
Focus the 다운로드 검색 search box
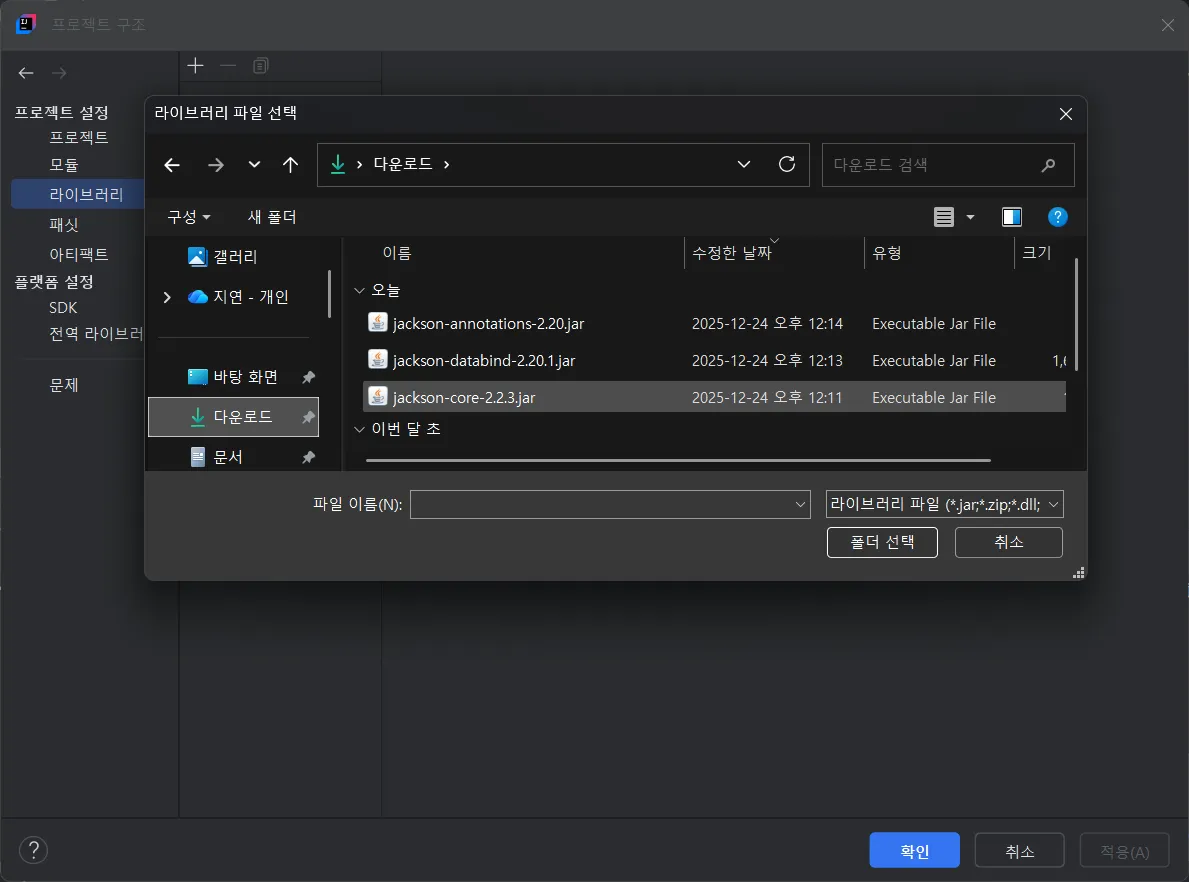tap(948, 165)
